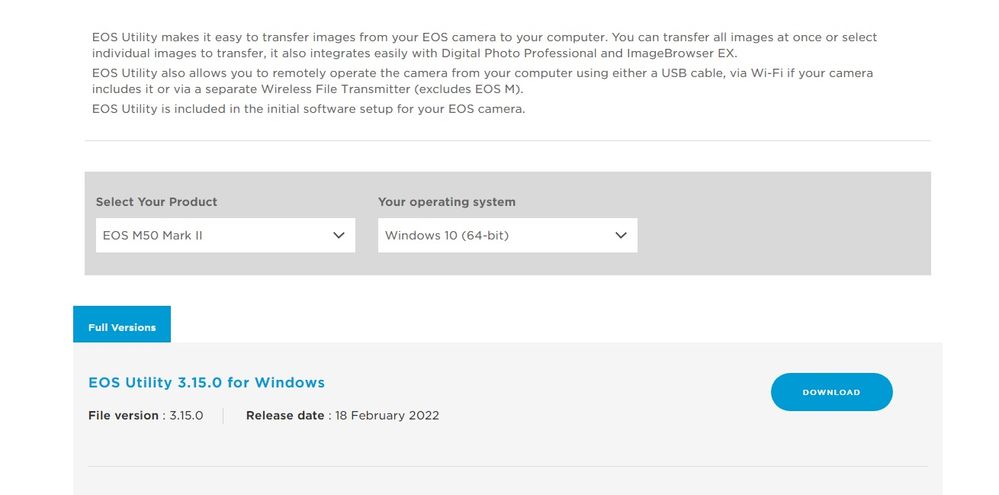999x495 pixels.
Task: Click the 18 February 2022 date value
Action: (387, 415)
